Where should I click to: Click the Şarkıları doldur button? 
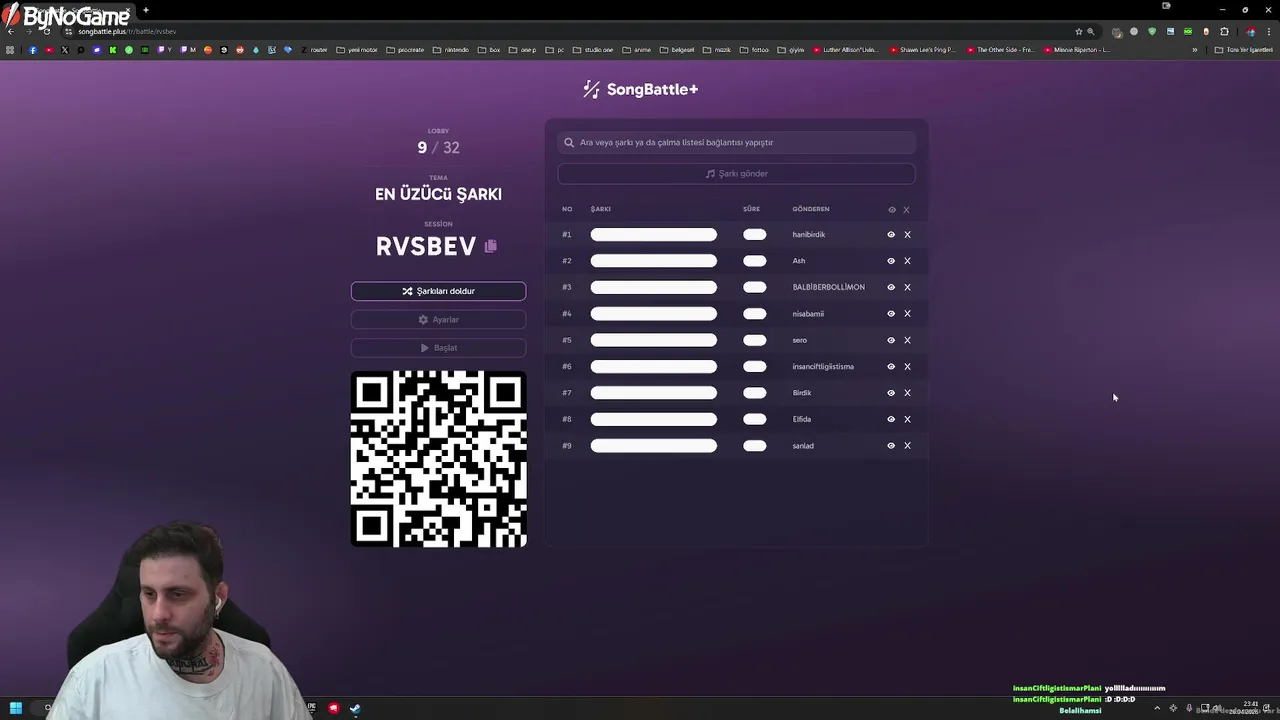tap(438, 291)
